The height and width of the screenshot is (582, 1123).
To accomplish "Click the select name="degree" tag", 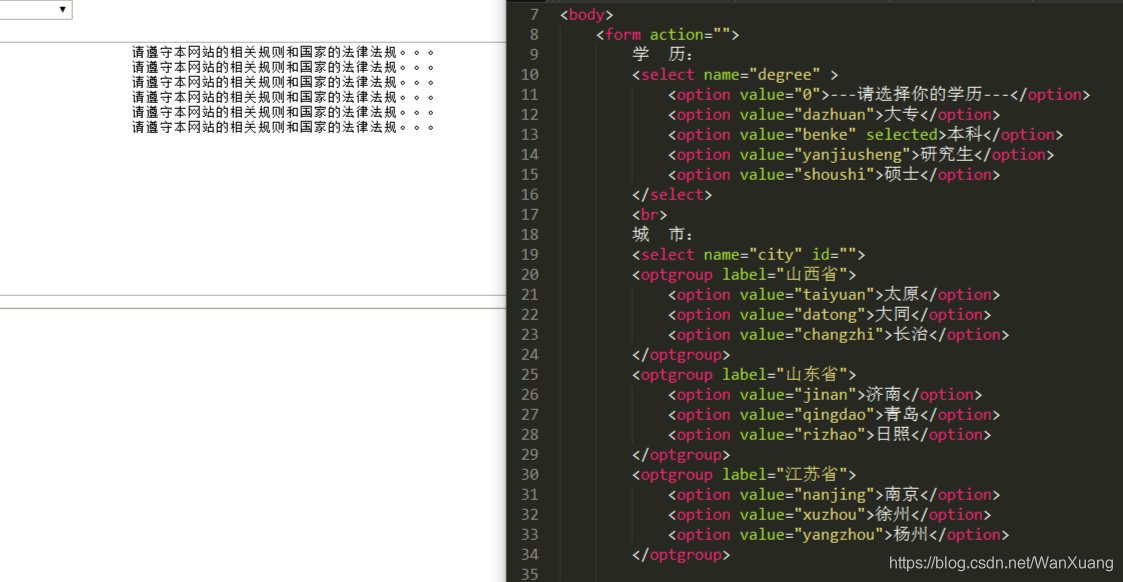I will pyautogui.click(x=734, y=74).
